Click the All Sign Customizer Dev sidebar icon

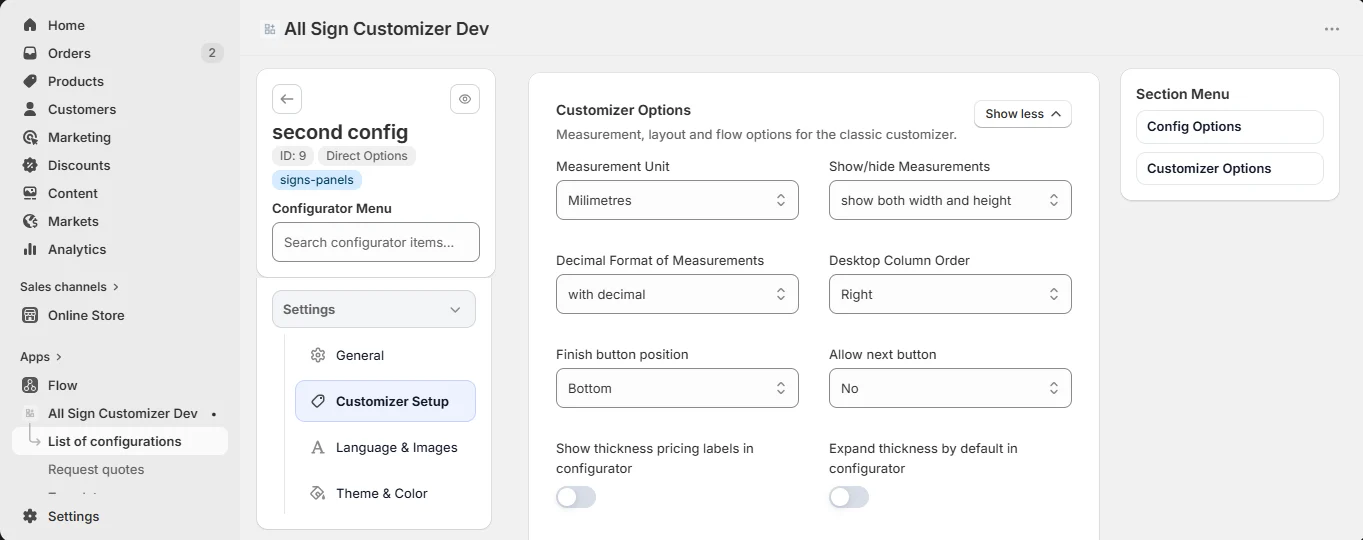point(30,413)
